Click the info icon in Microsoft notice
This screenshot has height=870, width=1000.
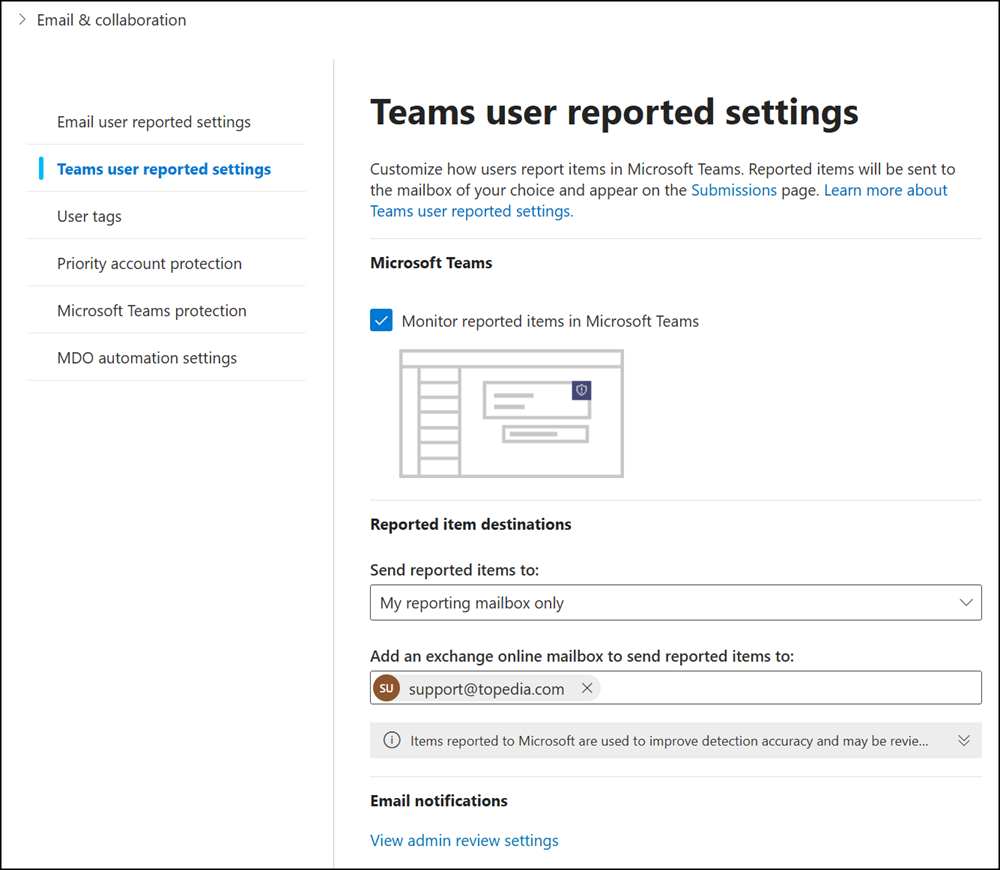(392, 740)
